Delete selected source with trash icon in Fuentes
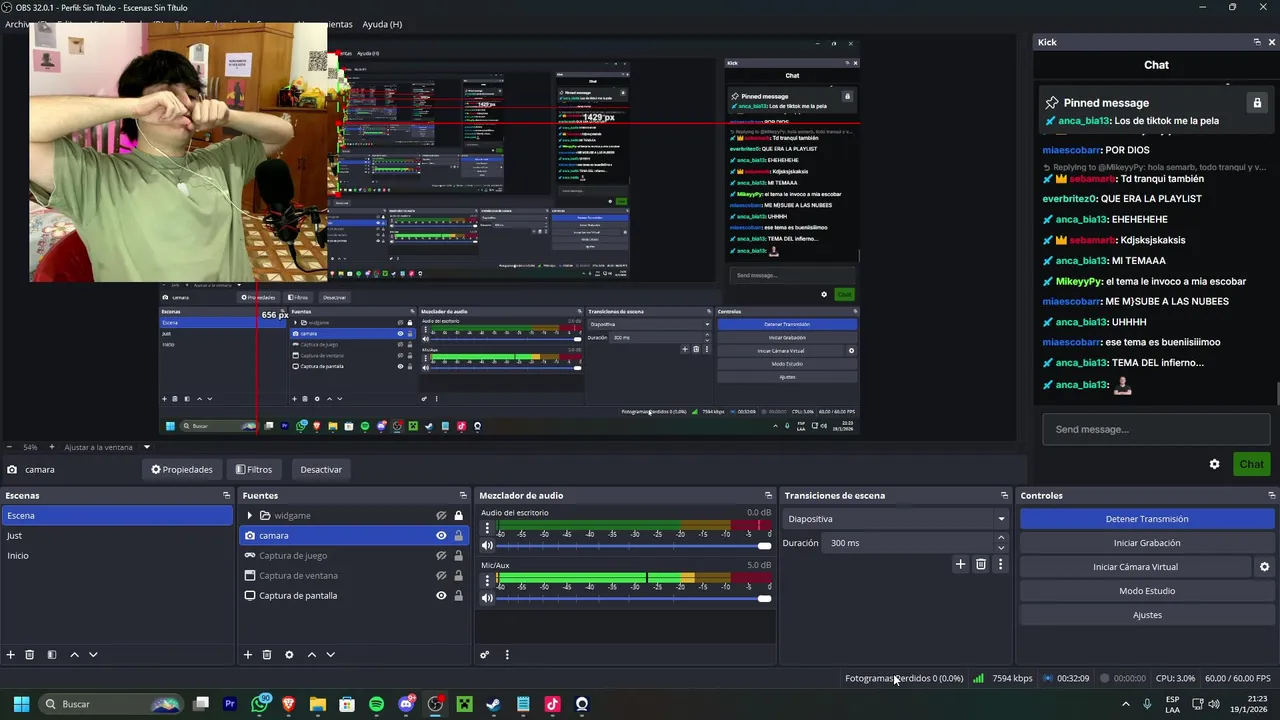1280x720 pixels. 267,655
